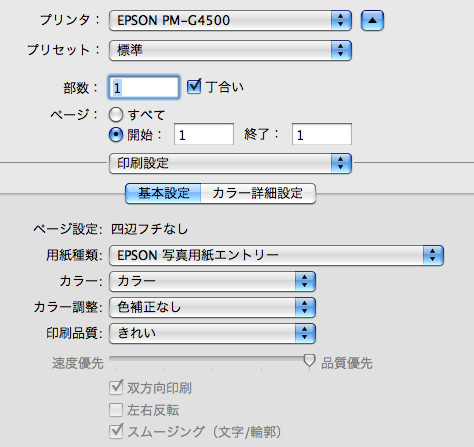Open the 印刷設定 panel dropdown
474x447 pixels.
point(230,163)
